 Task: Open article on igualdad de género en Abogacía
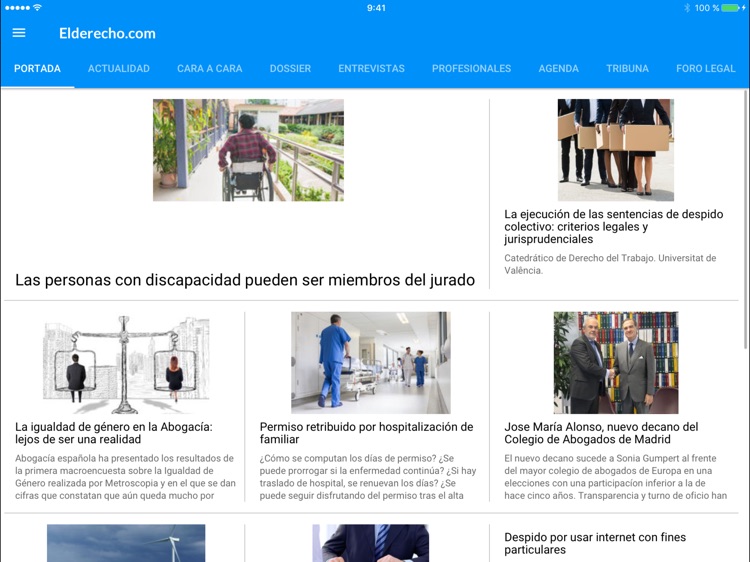coord(114,433)
